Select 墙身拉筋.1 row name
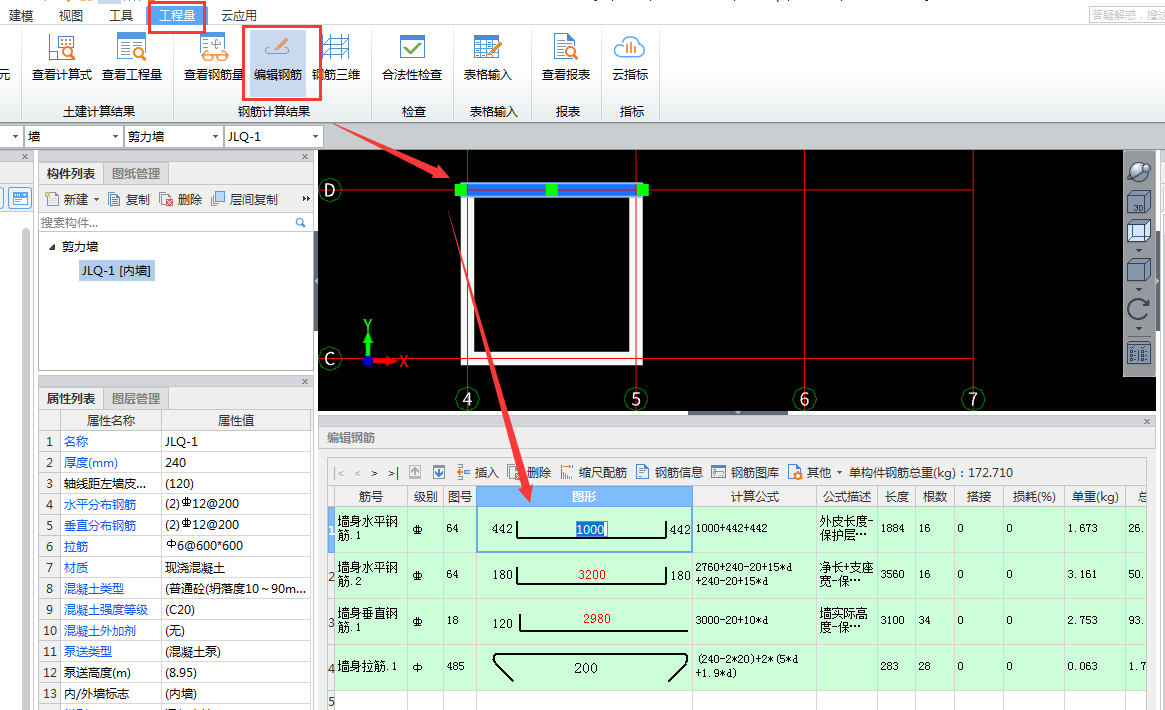Image resolution: width=1165 pixels, height=710 pixels. pyautogui.click(x=368, y=666)
